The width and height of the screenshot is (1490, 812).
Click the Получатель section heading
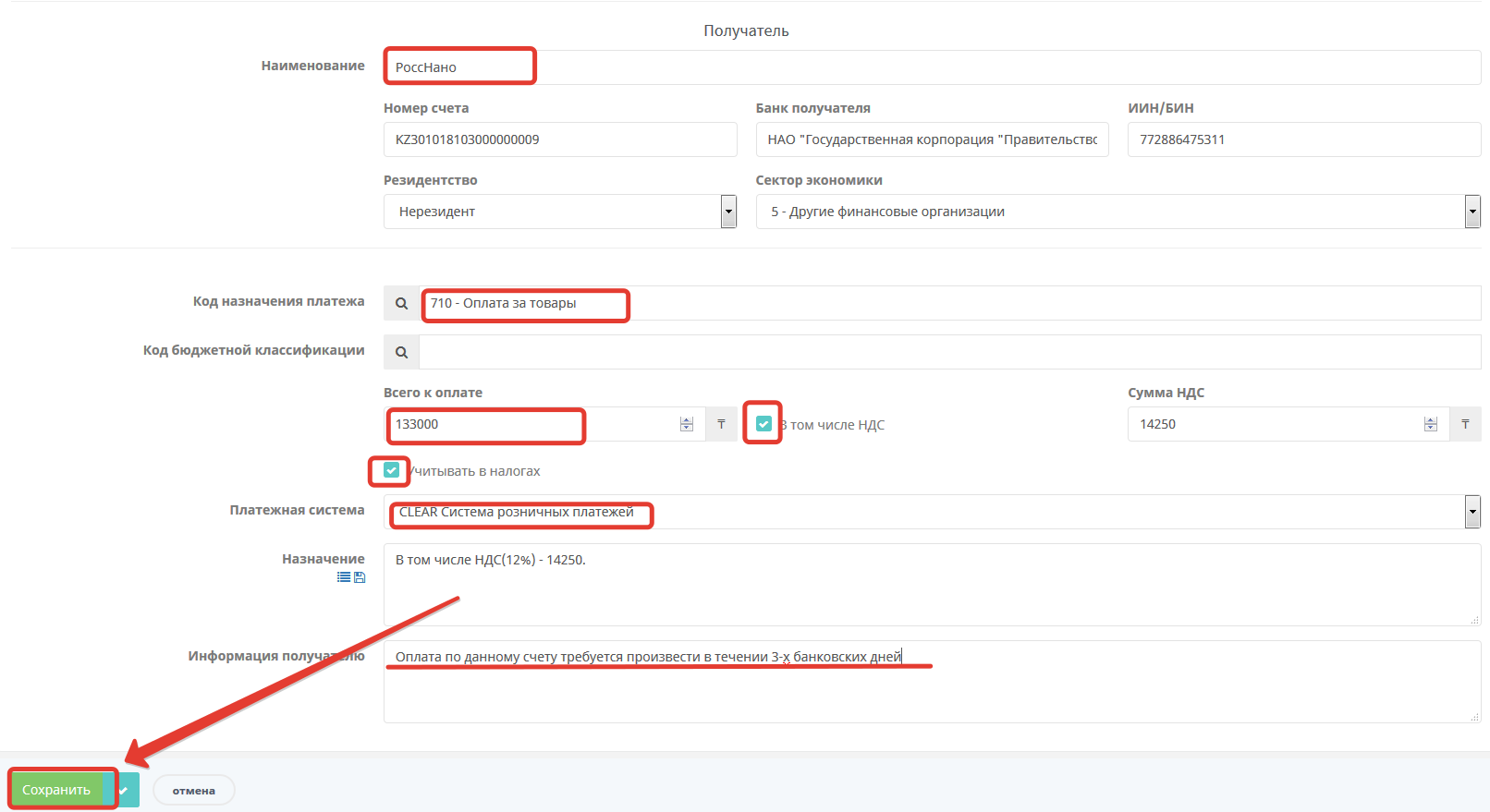click(x=746, y=30)
